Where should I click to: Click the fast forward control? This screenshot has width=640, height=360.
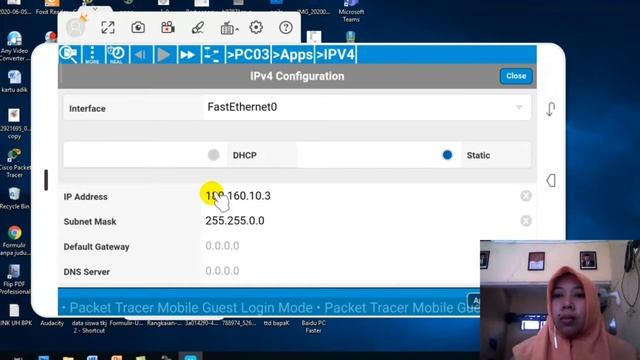(188, 55)
